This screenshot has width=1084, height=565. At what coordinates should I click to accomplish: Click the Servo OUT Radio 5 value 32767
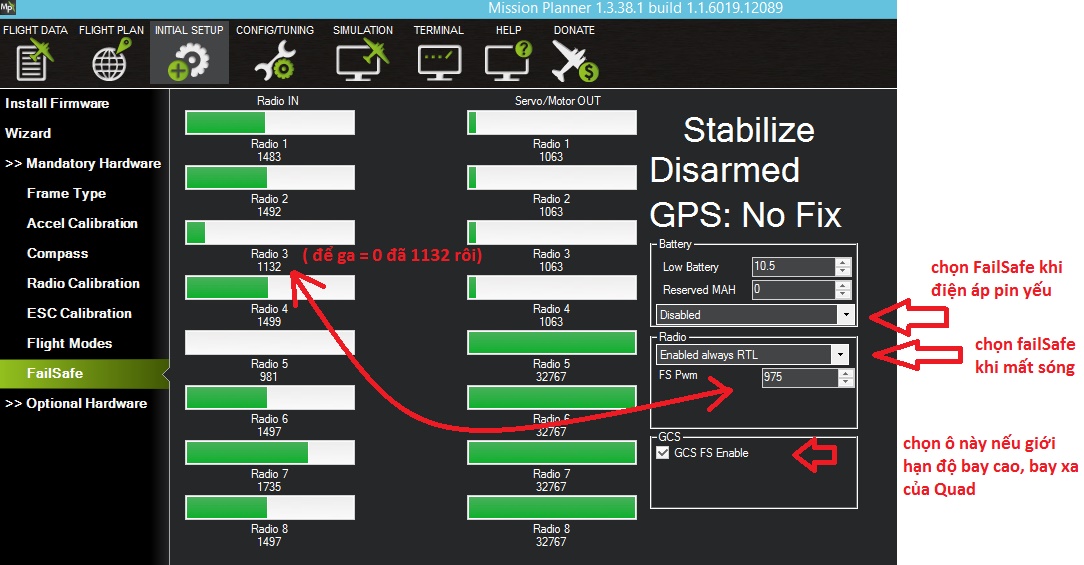pos(551,377)
